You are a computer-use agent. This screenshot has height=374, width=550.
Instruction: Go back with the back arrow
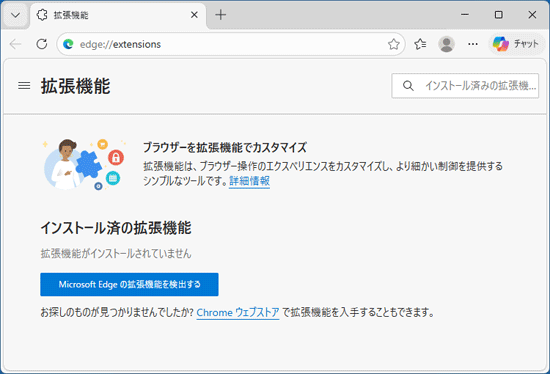click(15, 44)
